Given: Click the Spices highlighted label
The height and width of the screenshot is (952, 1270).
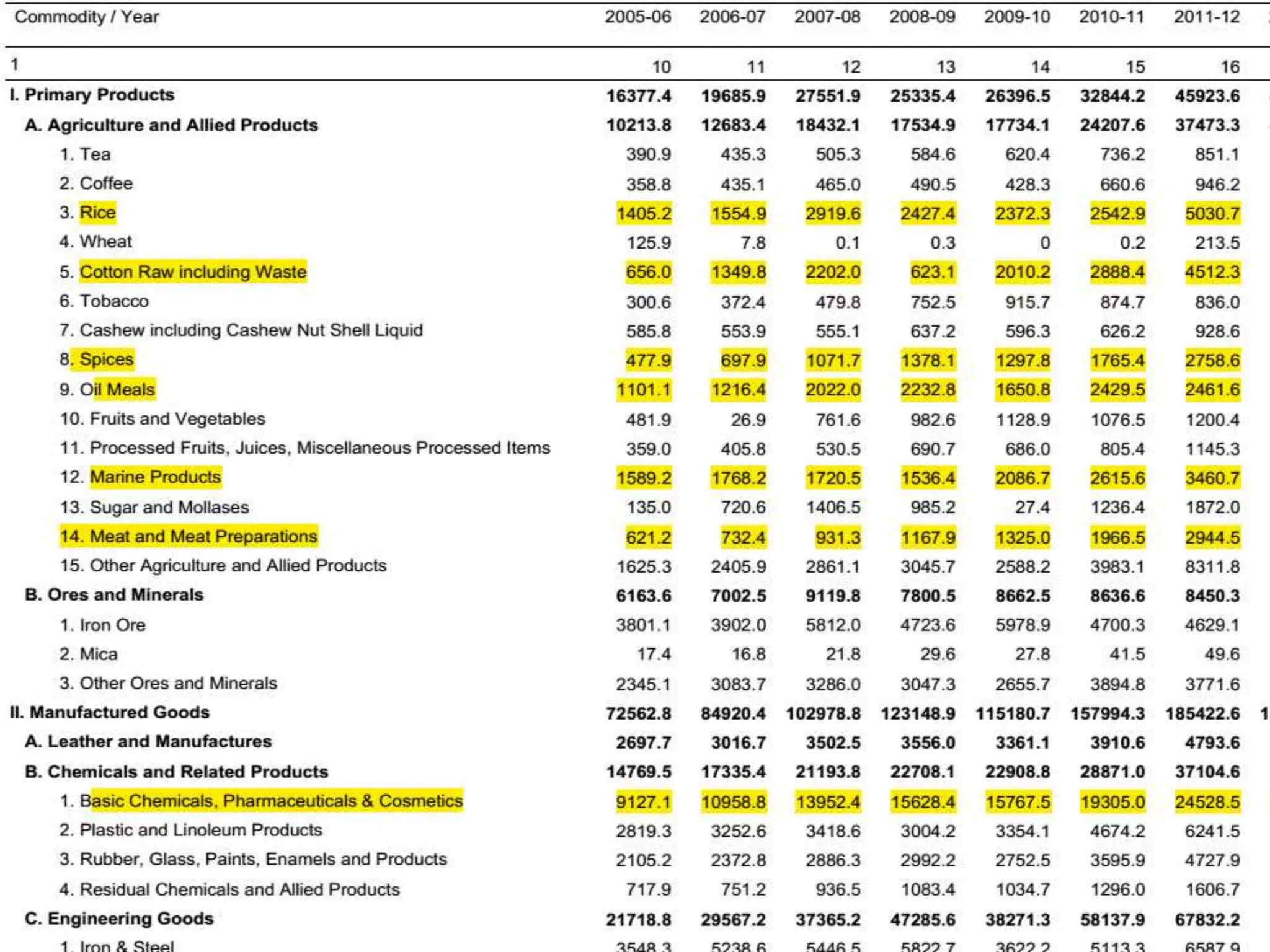Looking at the screenshot, I should pyautogui.click(x=106, y=359).
